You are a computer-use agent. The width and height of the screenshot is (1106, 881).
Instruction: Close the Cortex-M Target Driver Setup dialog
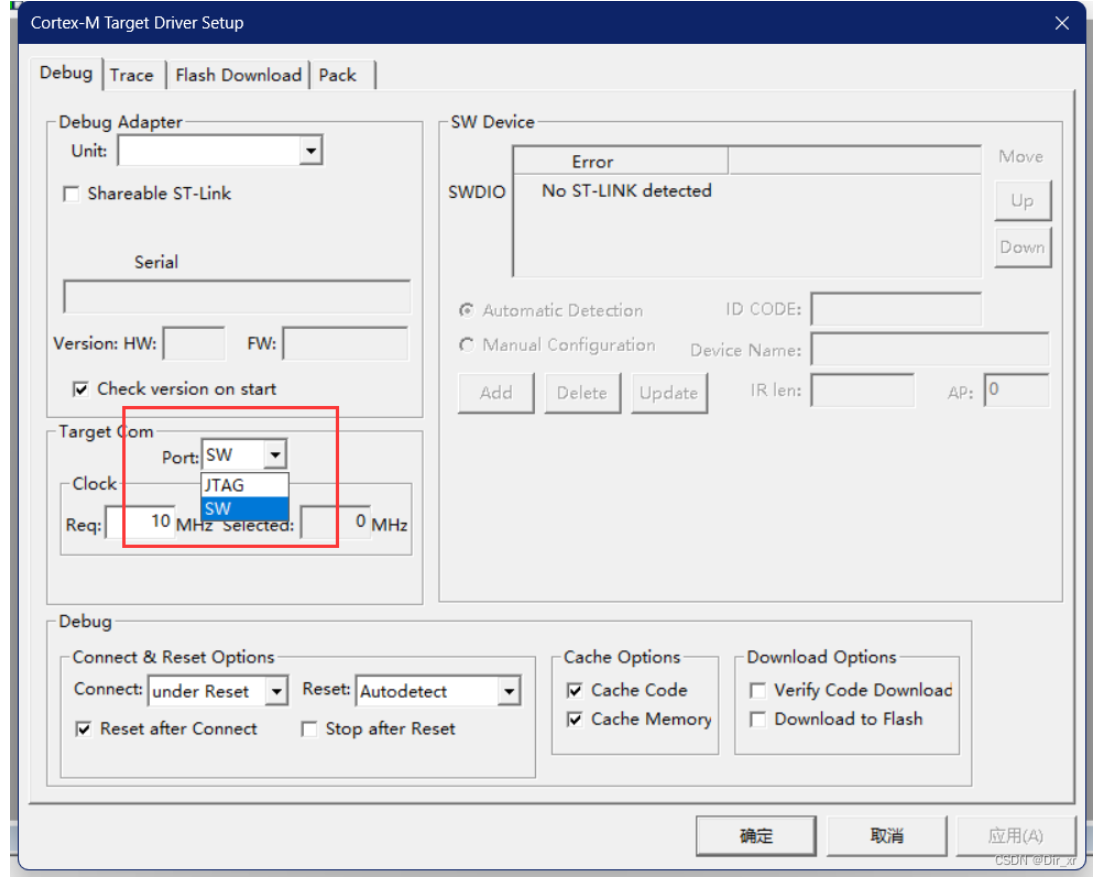(x=1062, y=23)
